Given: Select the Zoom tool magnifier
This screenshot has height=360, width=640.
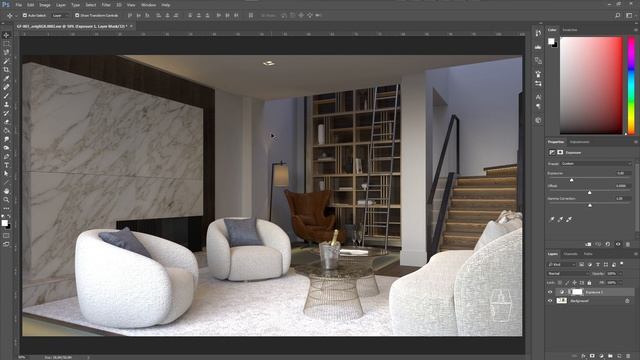Looking at the screenshot, I should click(x=6, y=200).
